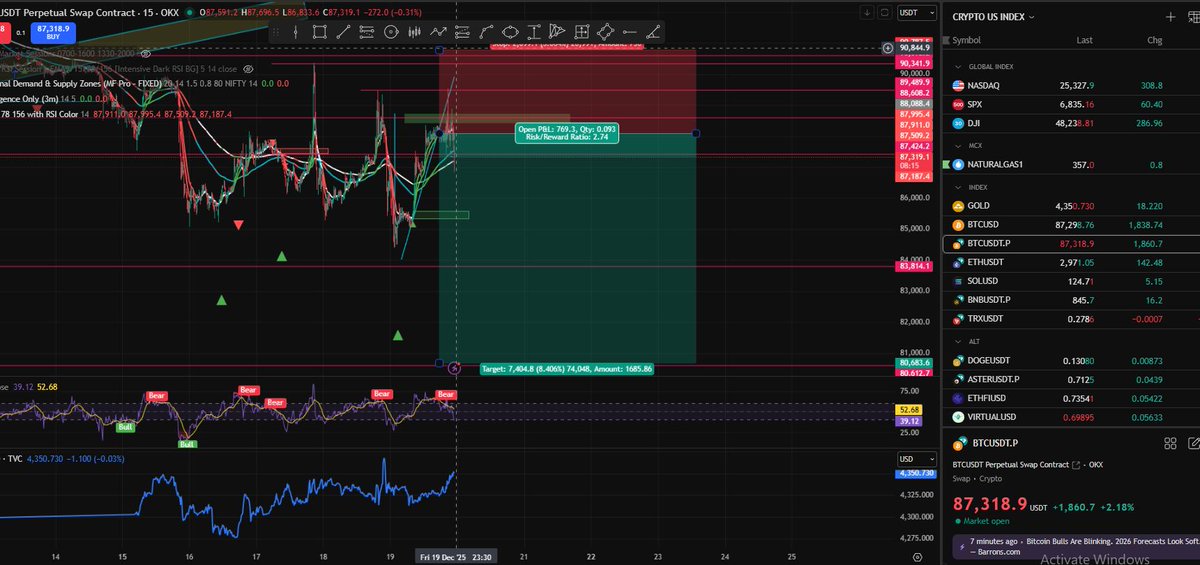Viewport: 1200px width, 565px height.
Task: Select ETHFIUSD row in the watchlist
Action: tap(1071, 398)
